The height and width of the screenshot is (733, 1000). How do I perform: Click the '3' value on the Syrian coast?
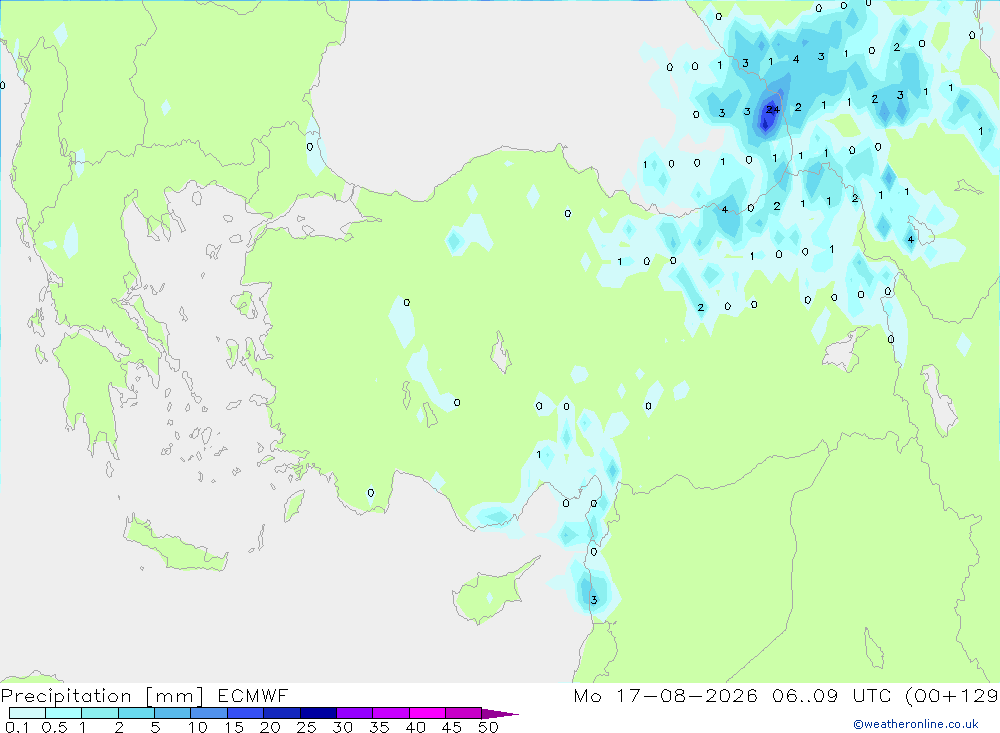(x=594, y=600)
